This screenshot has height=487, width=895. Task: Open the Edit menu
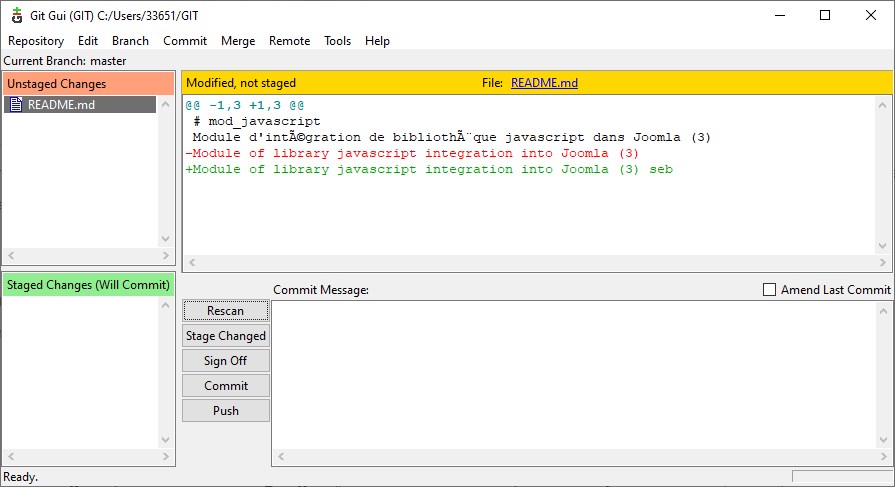click(x=88, y=41)
